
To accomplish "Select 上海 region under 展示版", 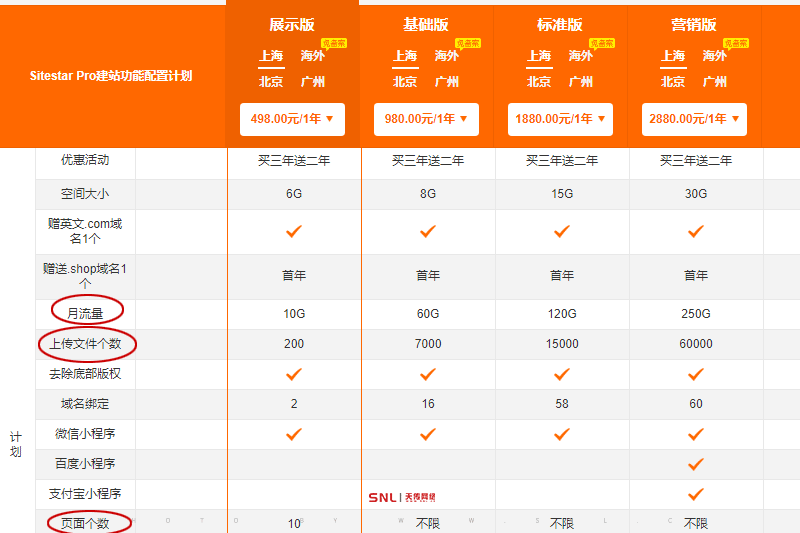I will [x=271, y=56].
